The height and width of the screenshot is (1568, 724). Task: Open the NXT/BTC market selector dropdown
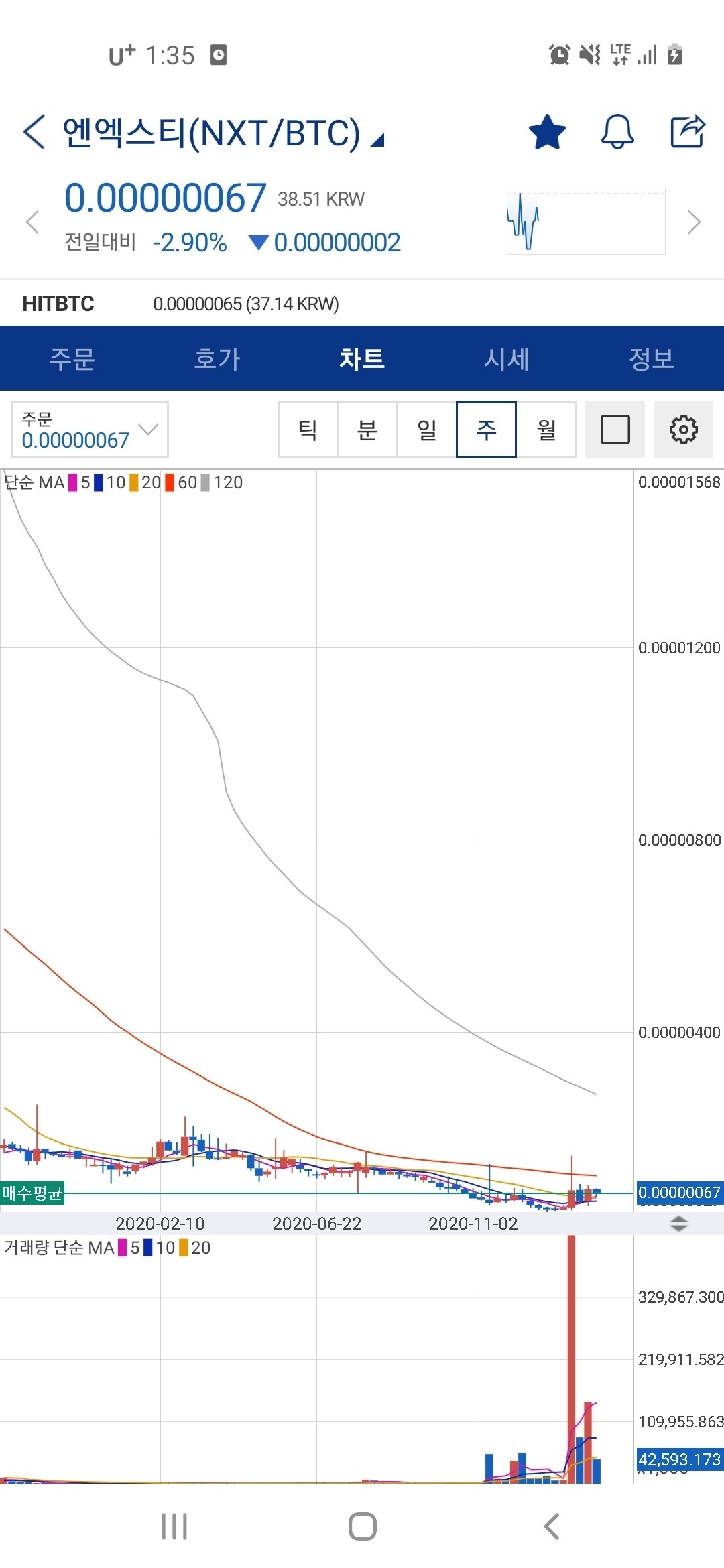coord(378,139)
